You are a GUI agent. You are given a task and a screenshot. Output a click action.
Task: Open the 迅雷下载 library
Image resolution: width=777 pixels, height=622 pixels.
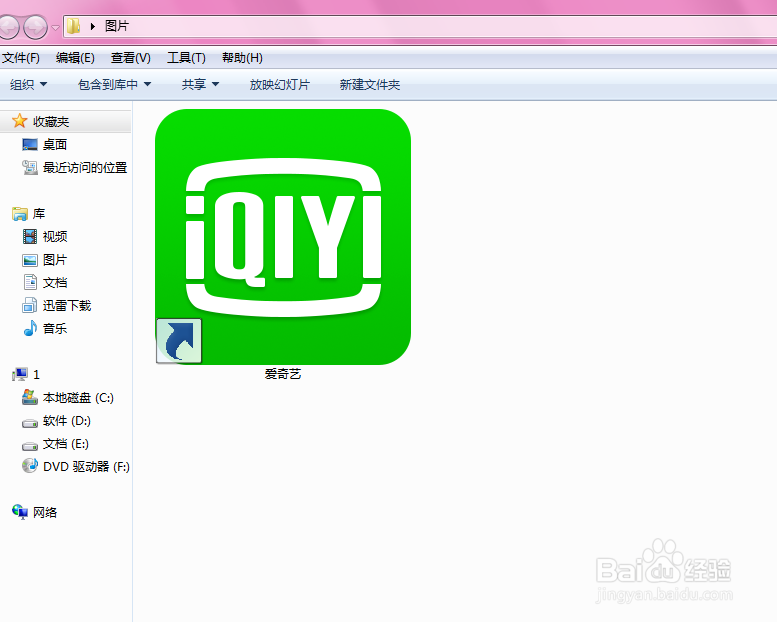(67, 305)
